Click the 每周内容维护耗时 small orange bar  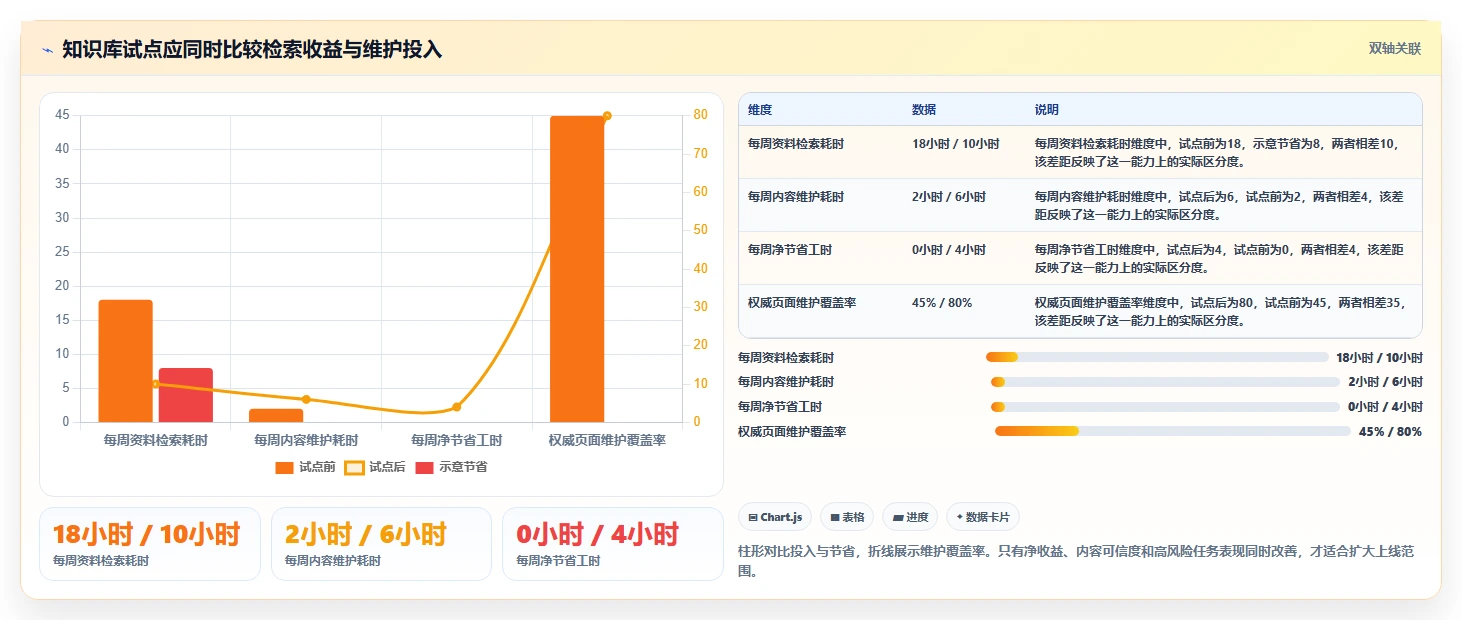click(x=276, y=415)
